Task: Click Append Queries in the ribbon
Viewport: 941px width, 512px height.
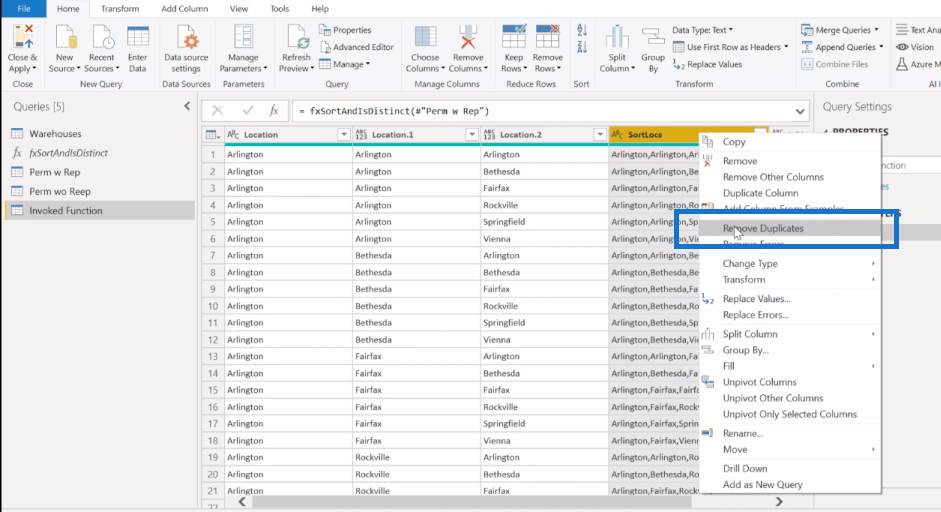Action: coord(841,47)
